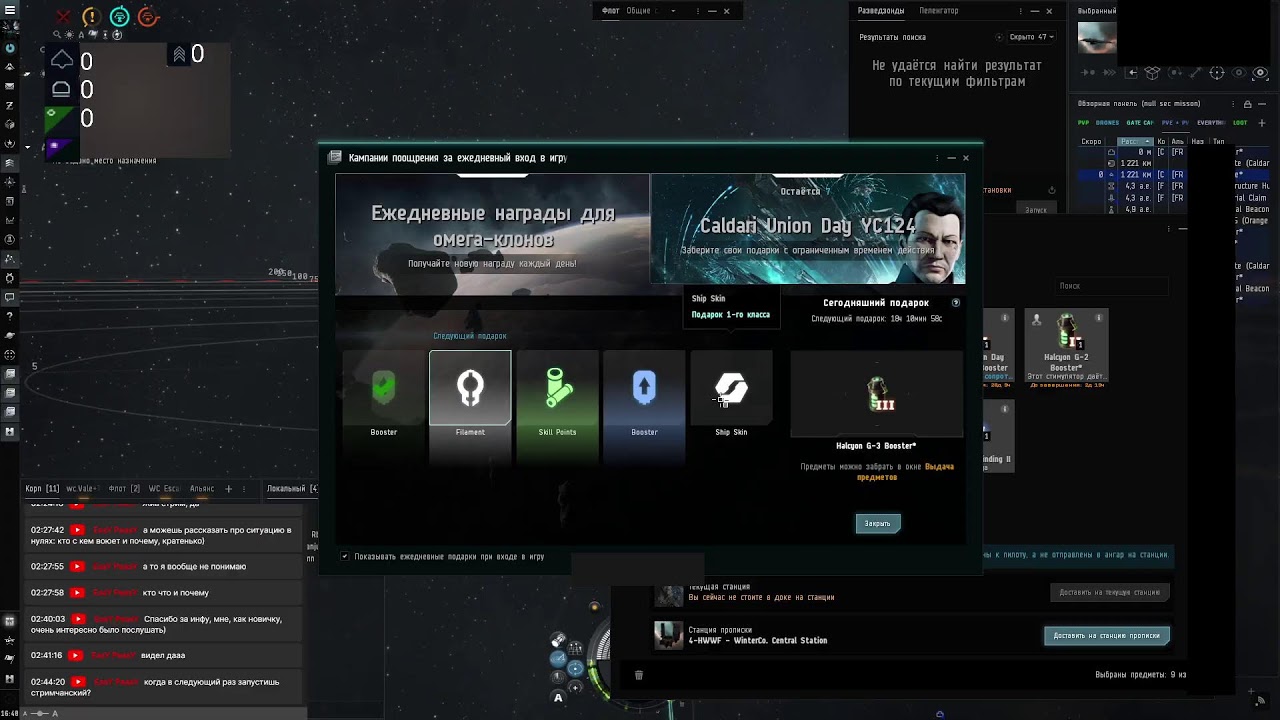Viewport: 1280px width, 720px height.
Task: Open the help question mark icon in Neocom
Action: point(10,316)
